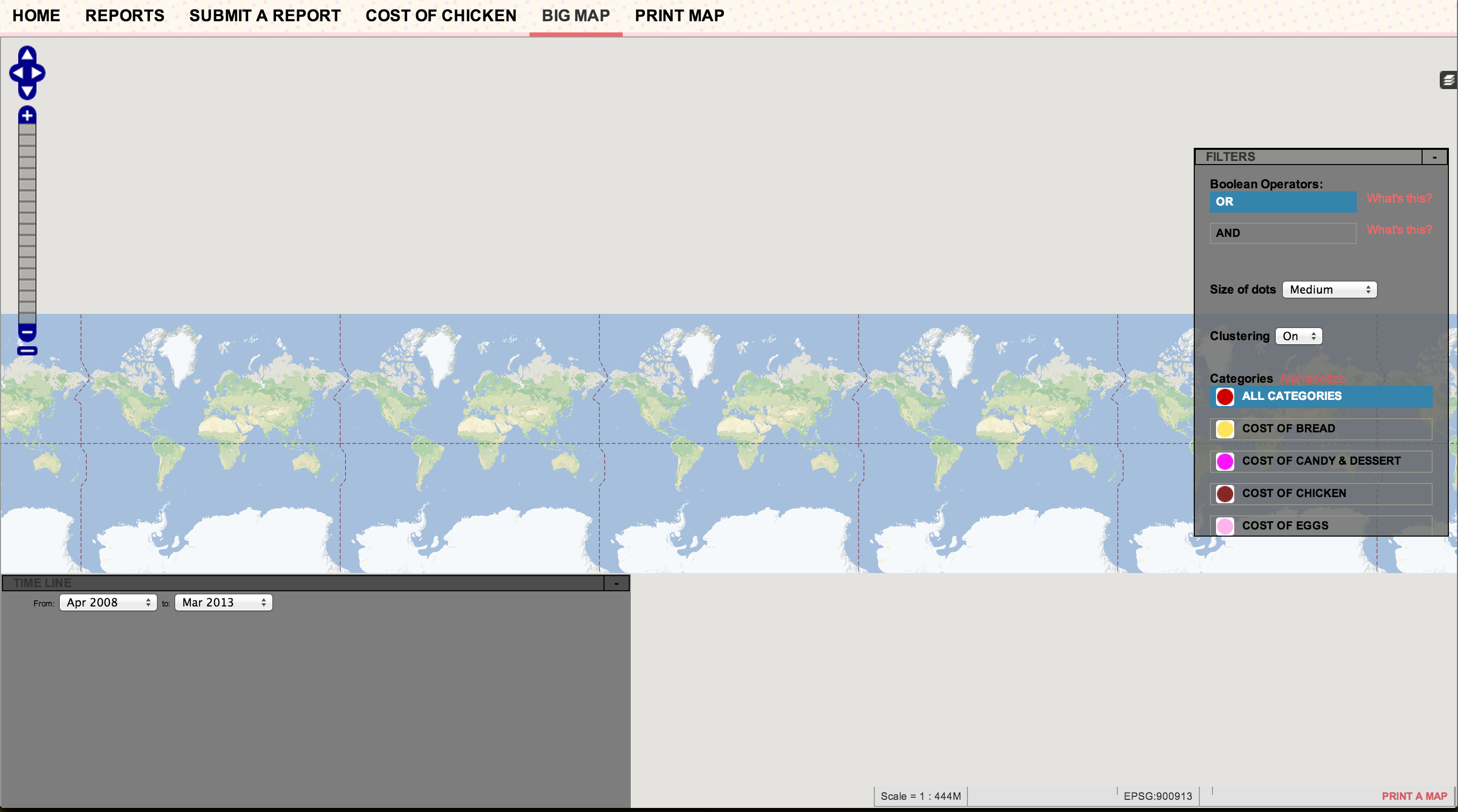Go to the Reports tab

click(125, 16)
